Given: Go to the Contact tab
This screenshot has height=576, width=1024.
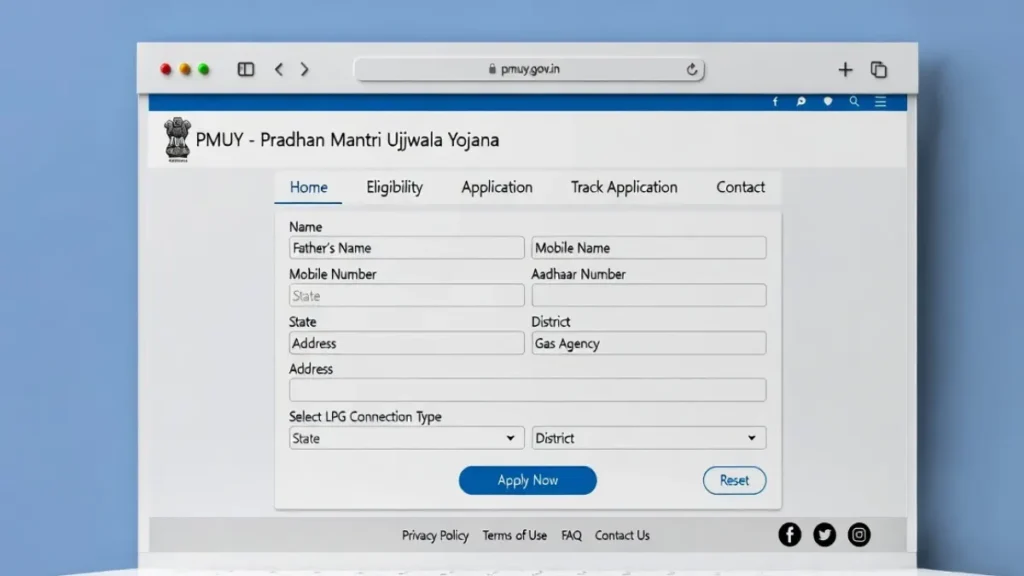Looking at the screenshot, I should pyautogui.click(x=741, y=187).
